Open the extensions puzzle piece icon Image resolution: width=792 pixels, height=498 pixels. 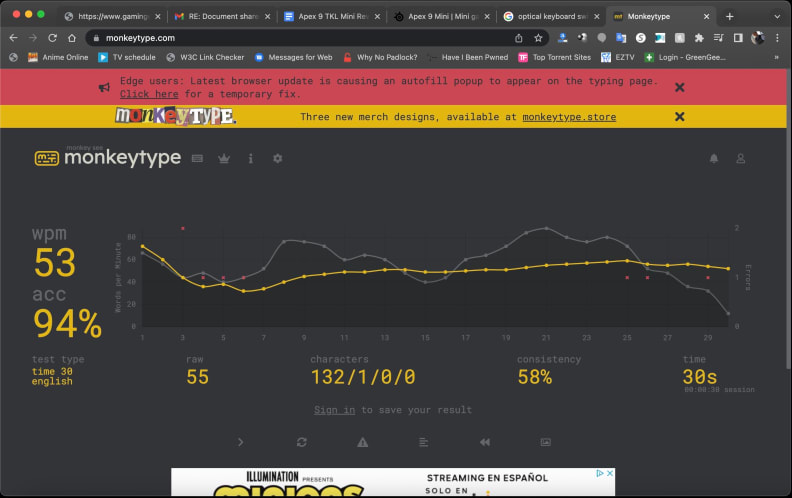[x=699, y=38]
